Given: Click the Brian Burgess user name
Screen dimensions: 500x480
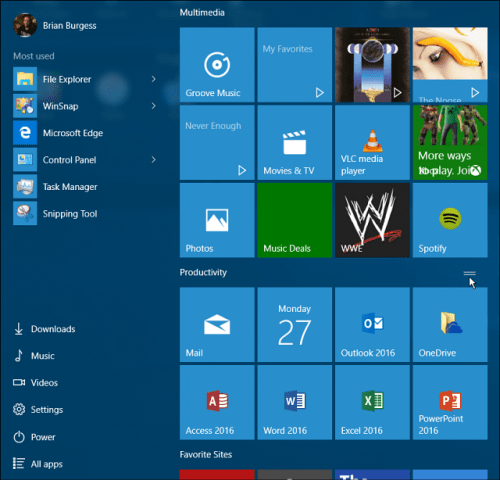Looking at the screenshot, I should coord(70,26).
